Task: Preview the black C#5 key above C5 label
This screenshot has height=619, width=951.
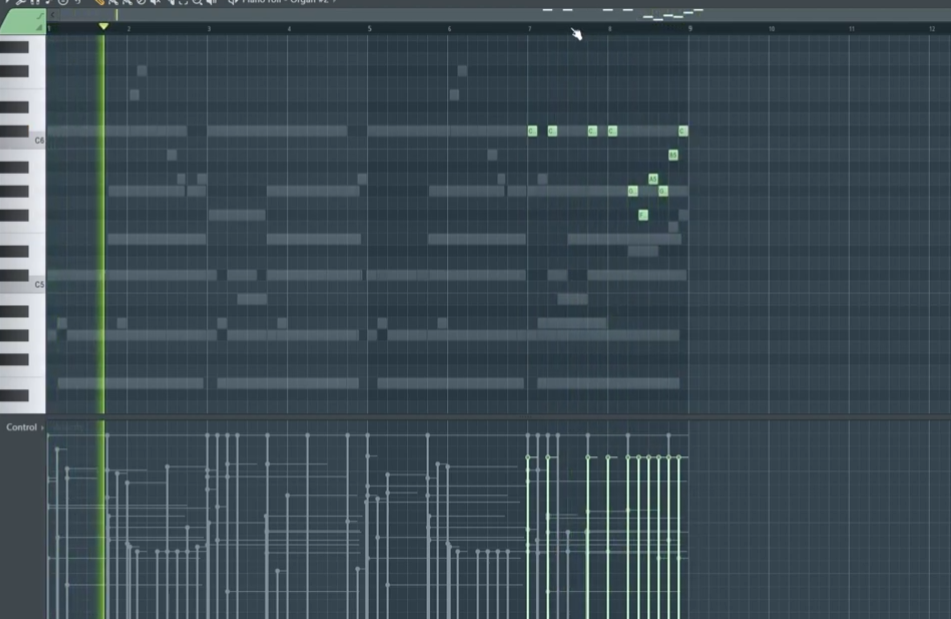Action: (15, 275)
